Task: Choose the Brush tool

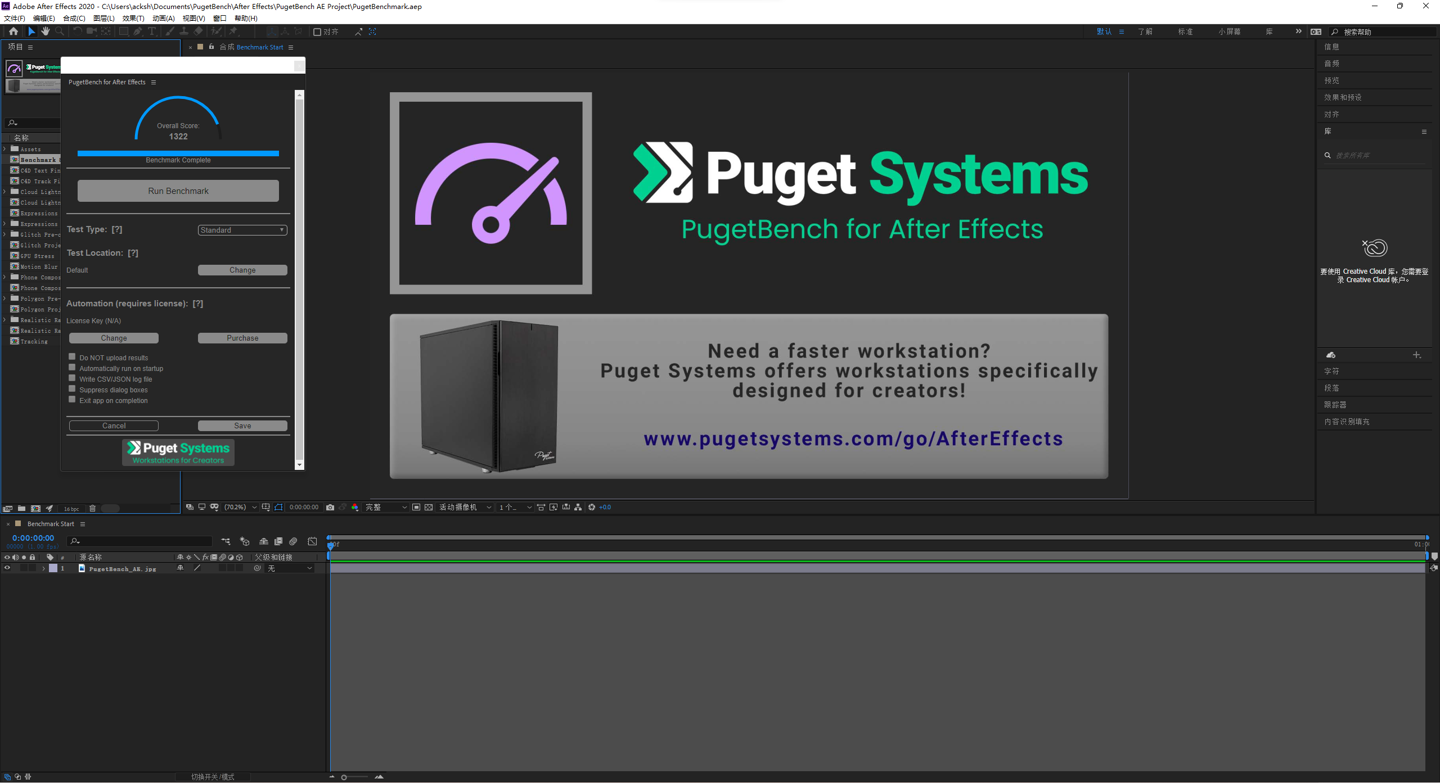Action: click(170, 32)
